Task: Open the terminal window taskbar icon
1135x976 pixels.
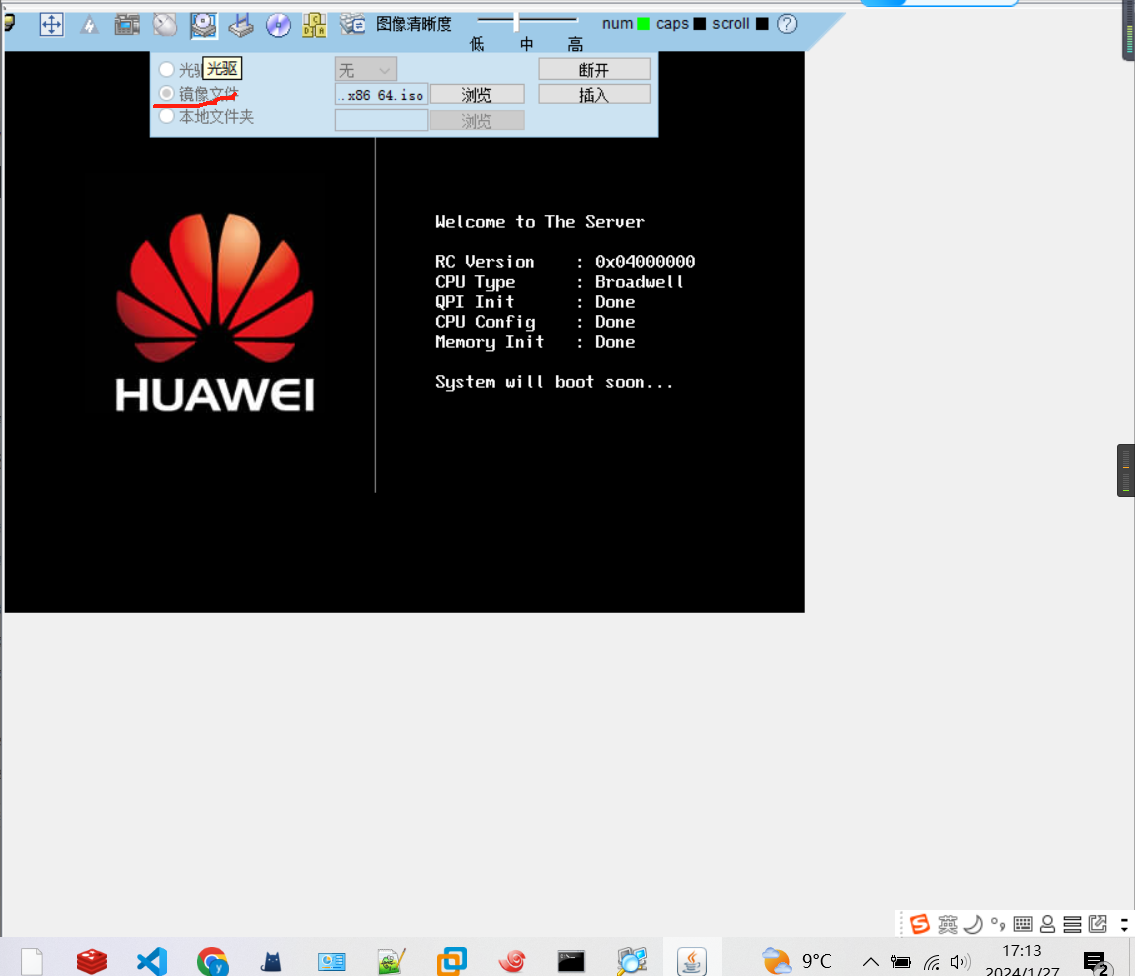Action: coord(571,962)
